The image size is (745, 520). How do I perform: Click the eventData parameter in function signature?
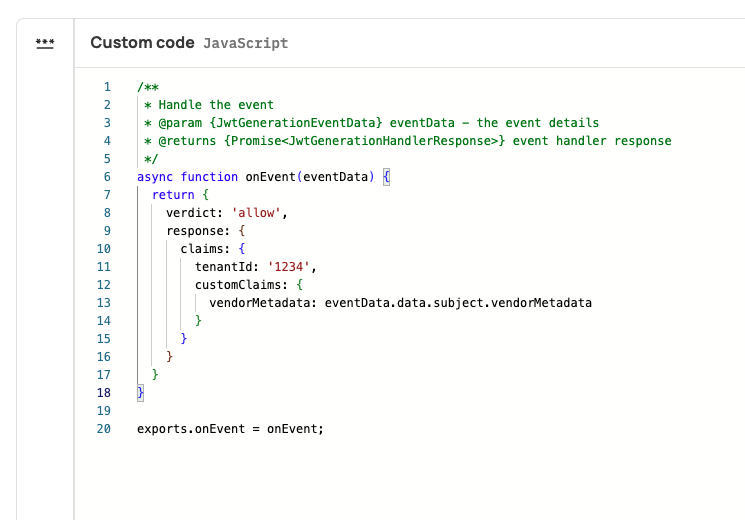pyautogui.click(x=339, y=177)
